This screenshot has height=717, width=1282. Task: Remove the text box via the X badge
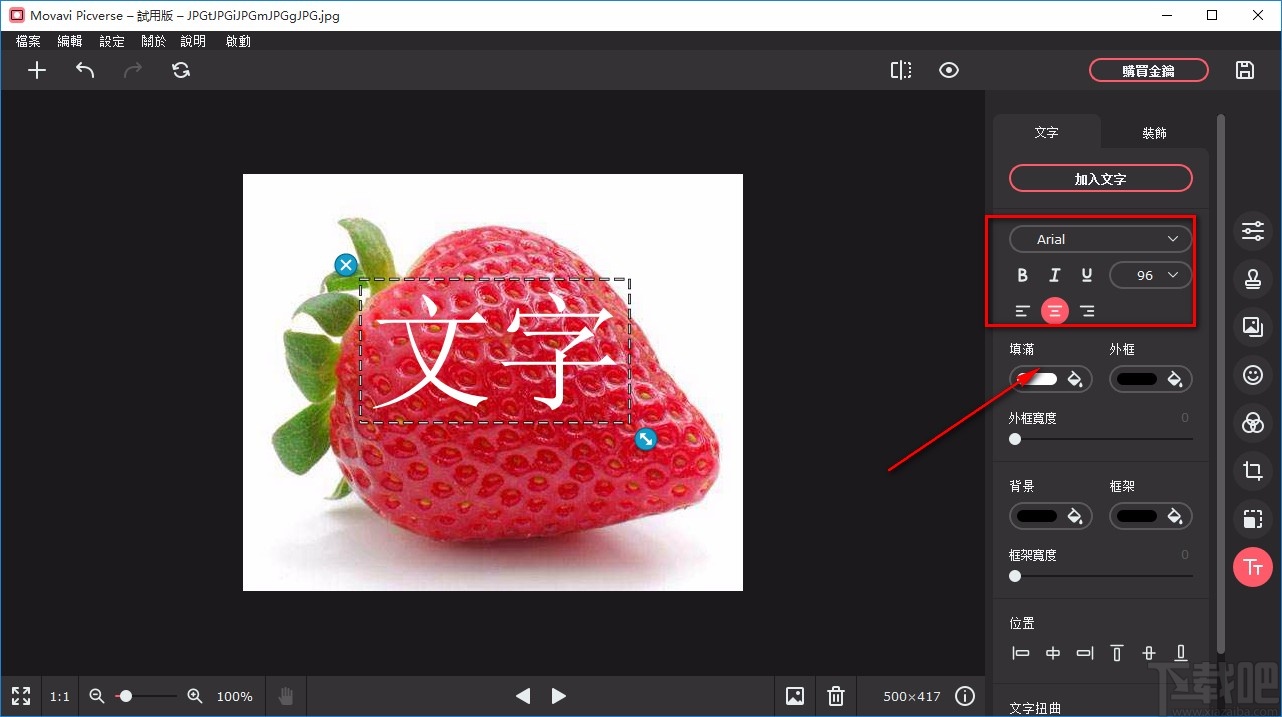pos(345,264)
